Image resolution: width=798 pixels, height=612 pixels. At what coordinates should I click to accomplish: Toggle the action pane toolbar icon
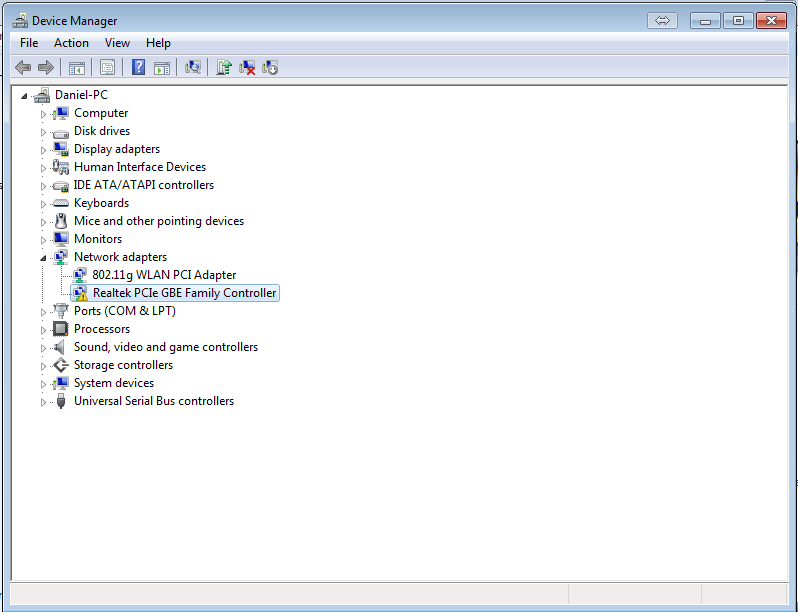(x=162, y=67)
